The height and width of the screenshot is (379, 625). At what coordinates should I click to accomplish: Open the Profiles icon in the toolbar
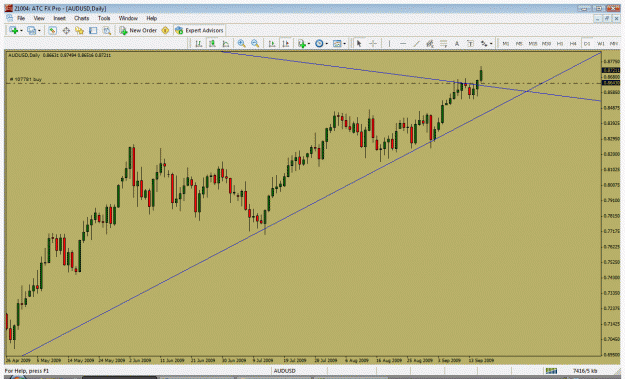[31, 30]
